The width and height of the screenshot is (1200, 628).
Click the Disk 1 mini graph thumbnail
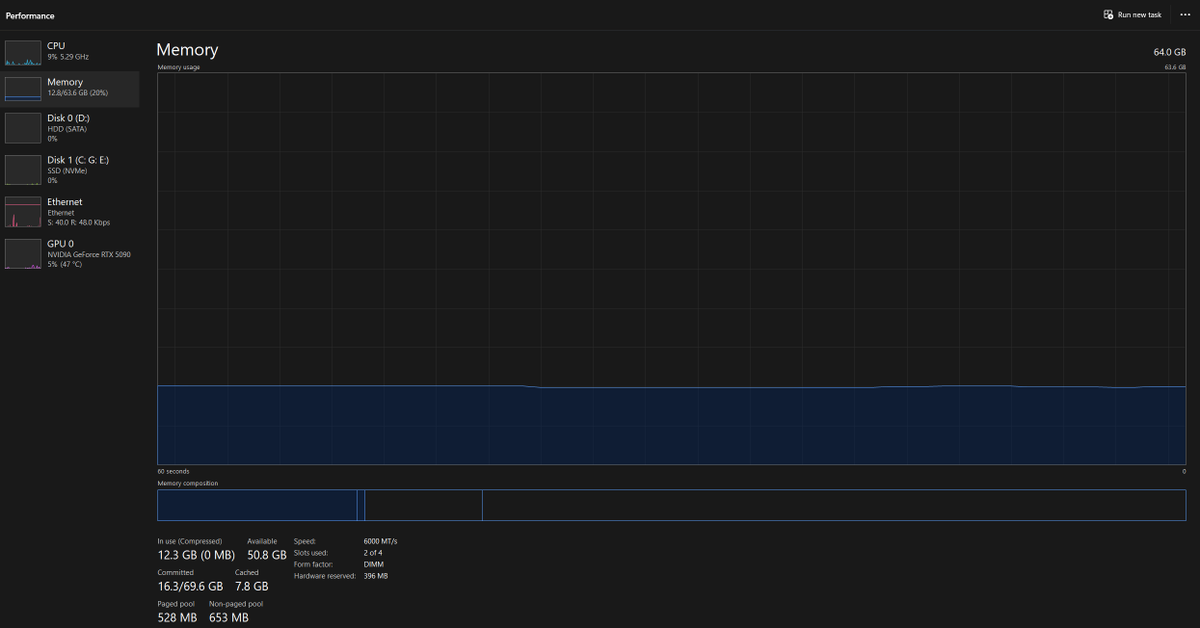pyautogui.click(x=23, y=170)
